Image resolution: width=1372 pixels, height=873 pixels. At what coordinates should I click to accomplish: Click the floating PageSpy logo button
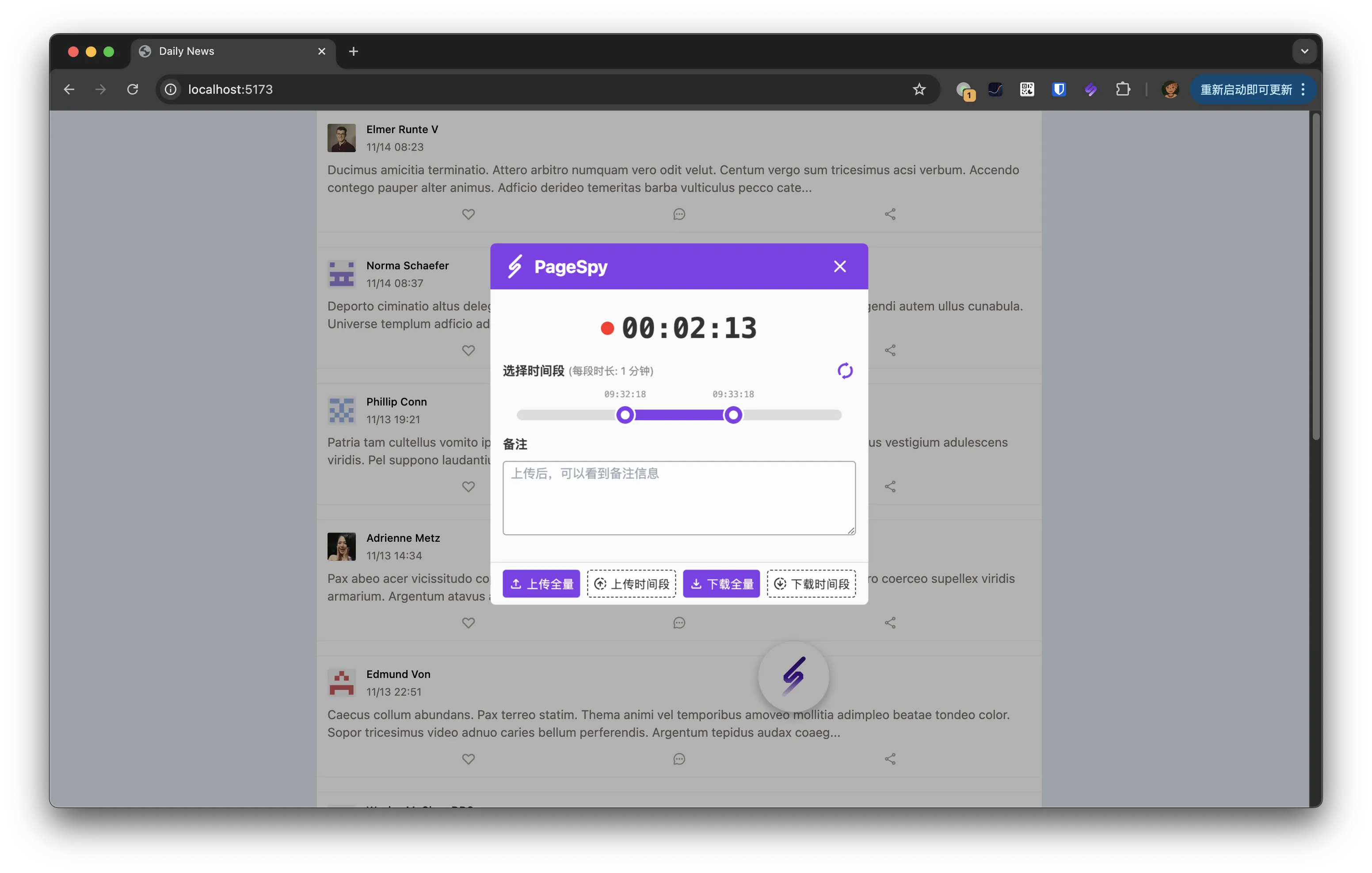coord(793,676)
